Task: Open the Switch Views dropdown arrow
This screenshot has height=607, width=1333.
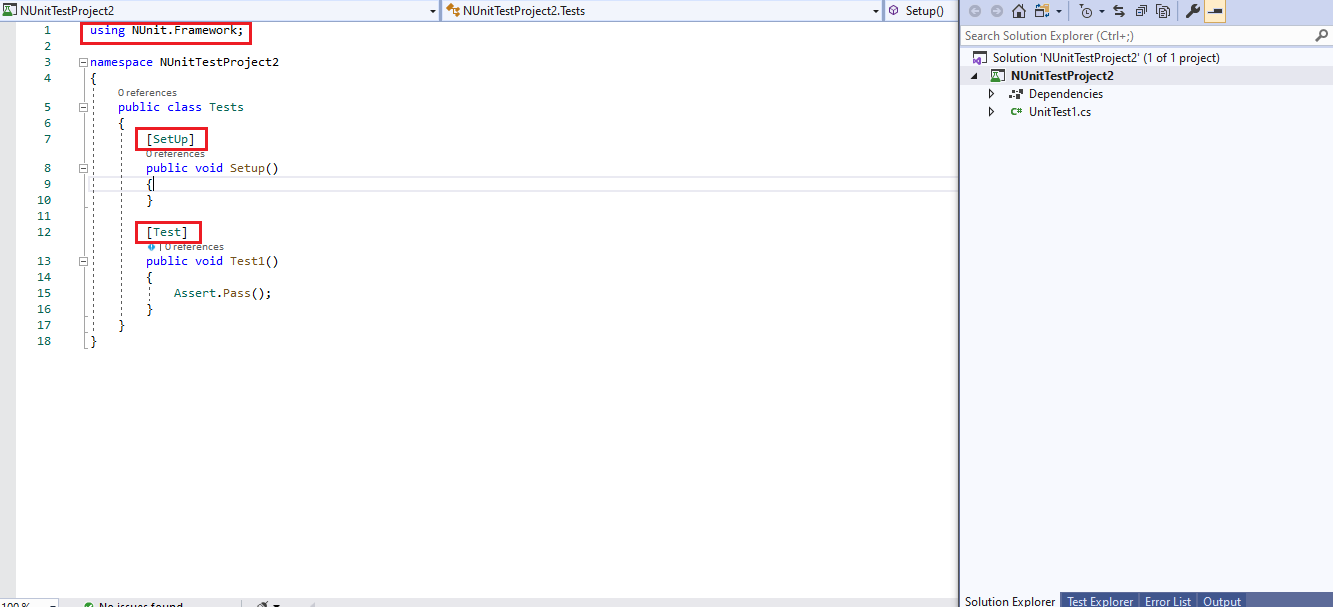Action: (x=1058, y=11)
